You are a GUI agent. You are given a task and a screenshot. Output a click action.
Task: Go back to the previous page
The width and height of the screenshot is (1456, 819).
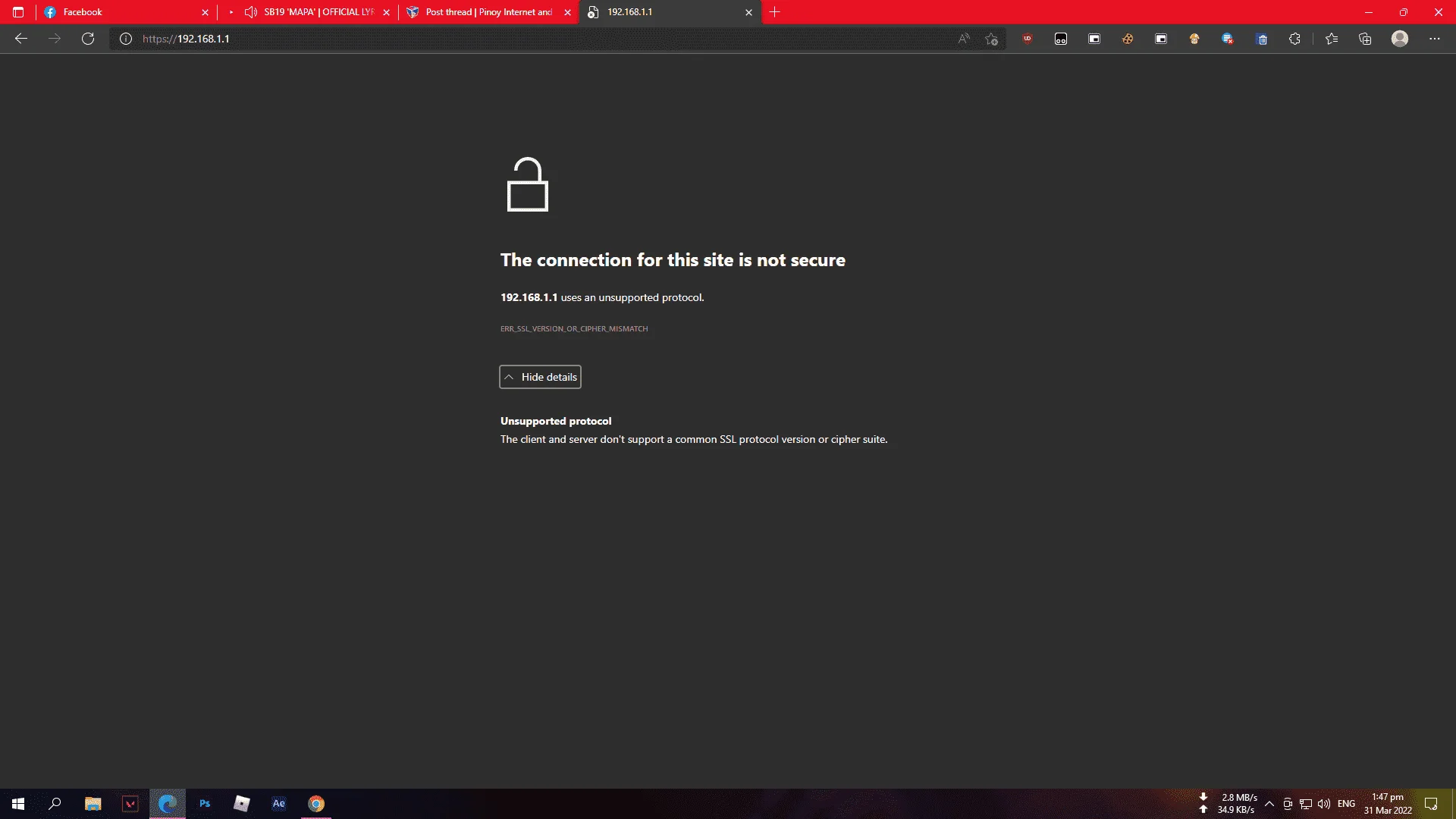(21, 39)
